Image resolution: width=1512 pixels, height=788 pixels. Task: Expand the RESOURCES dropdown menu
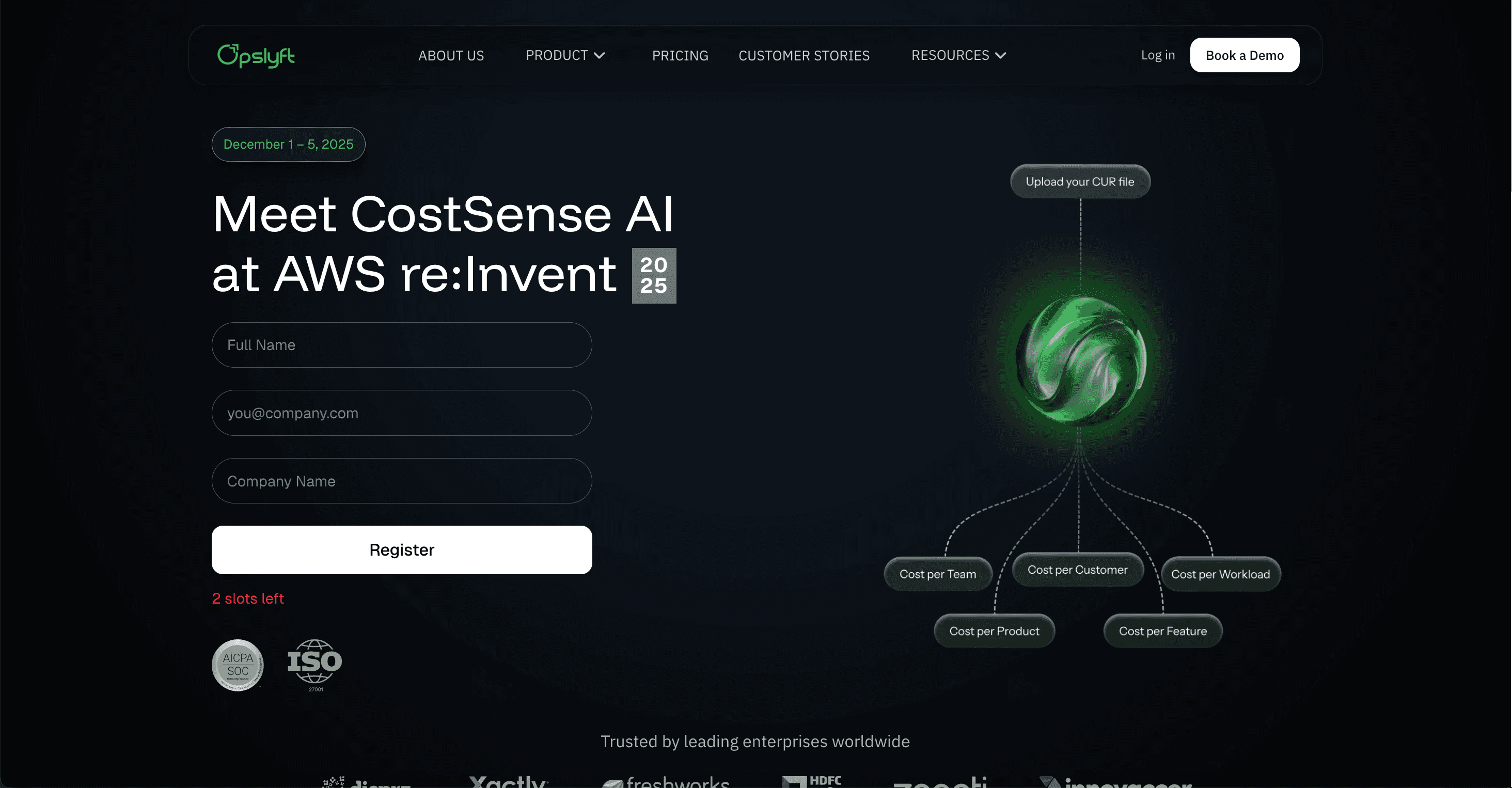pos(958,55)
